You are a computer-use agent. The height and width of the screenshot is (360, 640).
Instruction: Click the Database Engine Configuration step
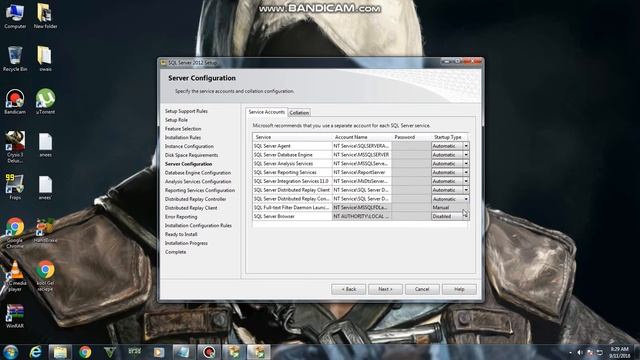point(198,173)
